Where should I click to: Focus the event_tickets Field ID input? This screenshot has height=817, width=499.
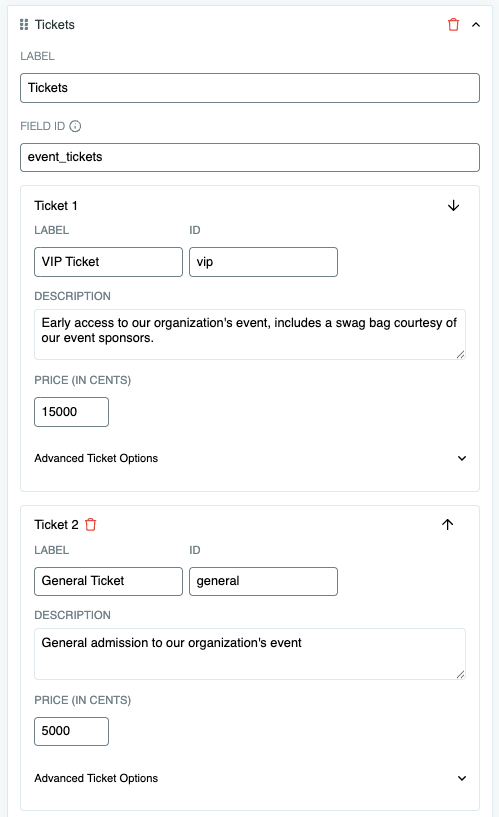pyautogui.click(x=250, y=157)
